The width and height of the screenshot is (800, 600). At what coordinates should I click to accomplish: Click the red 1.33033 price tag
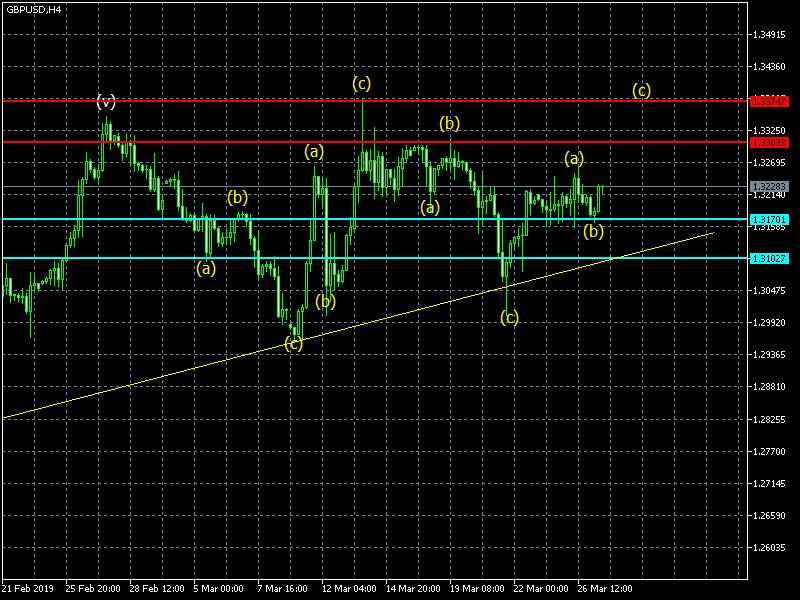coord(769,142)
